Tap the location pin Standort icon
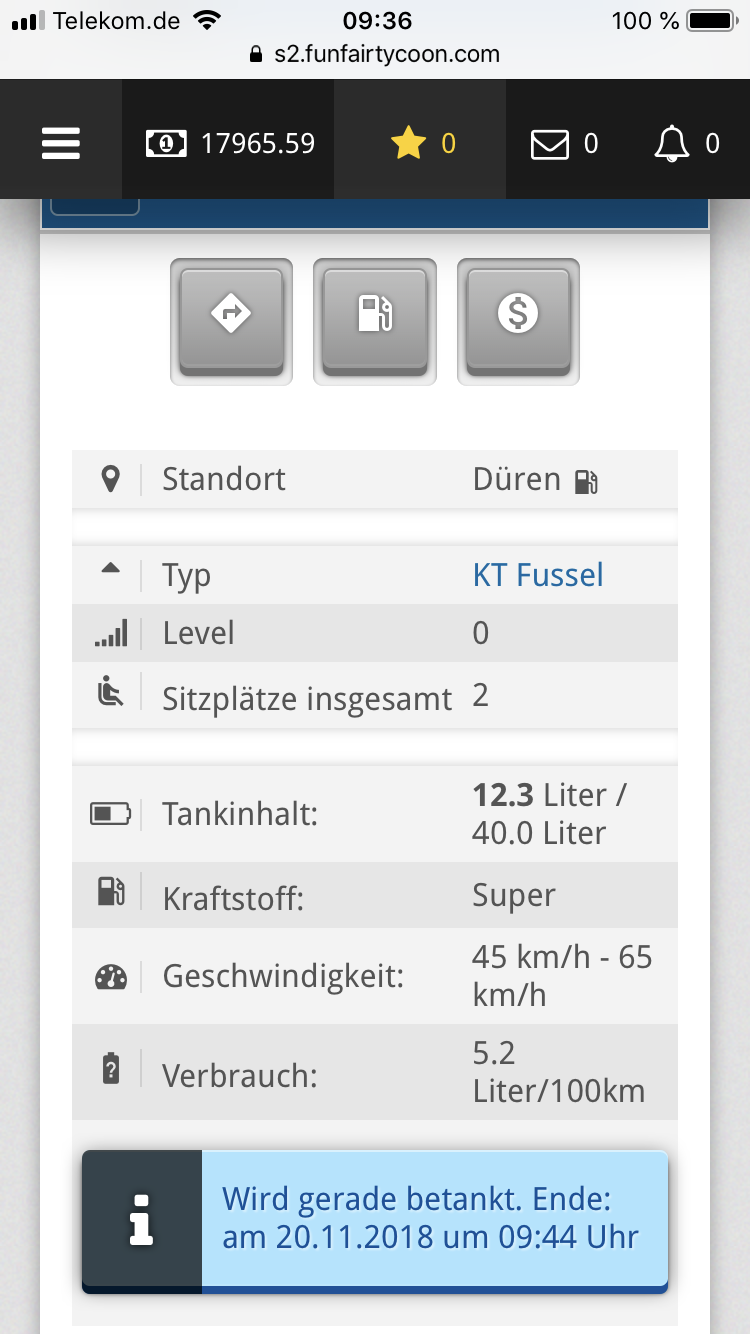 [111, 479]
